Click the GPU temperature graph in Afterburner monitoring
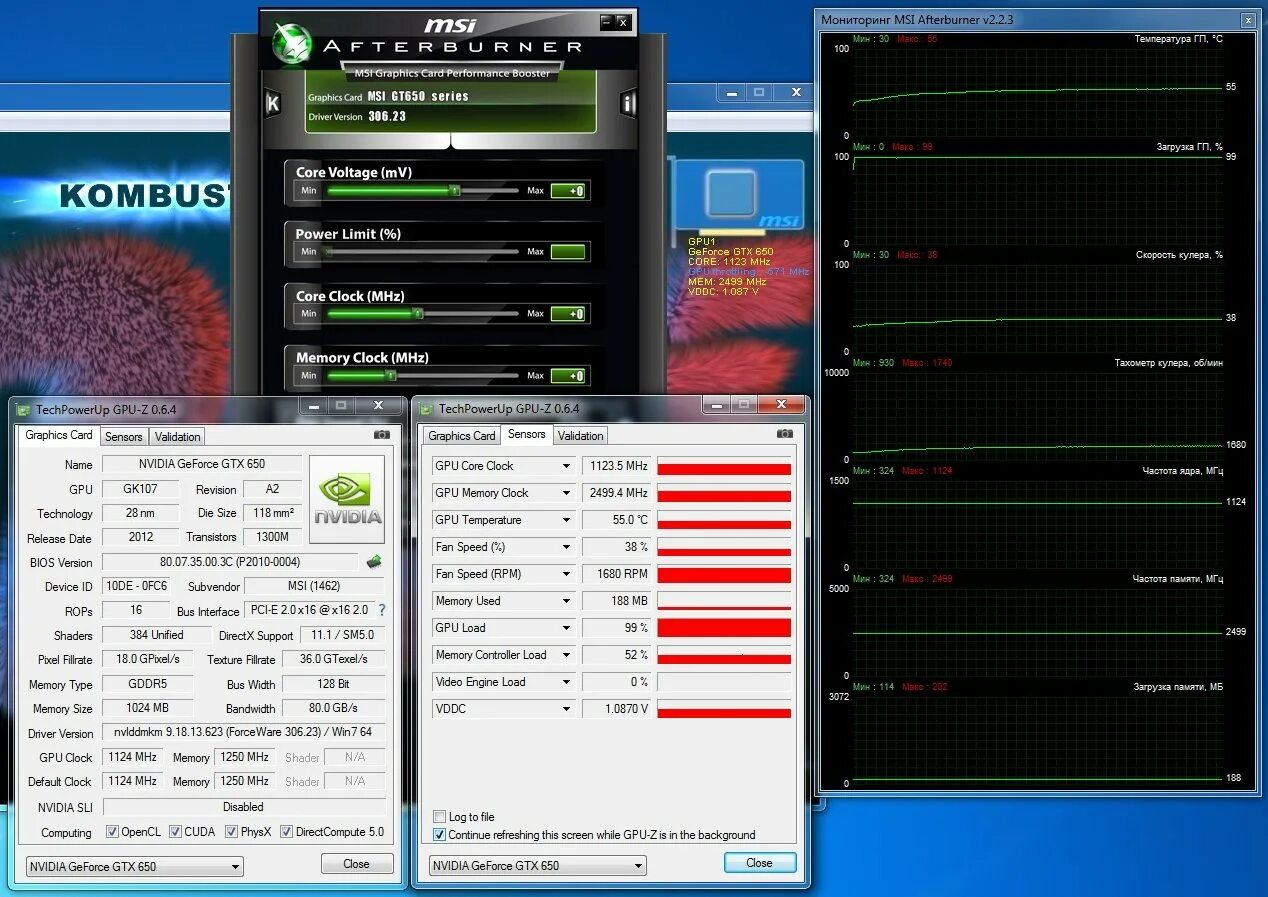1268x897 pixels. point(1038,92)
